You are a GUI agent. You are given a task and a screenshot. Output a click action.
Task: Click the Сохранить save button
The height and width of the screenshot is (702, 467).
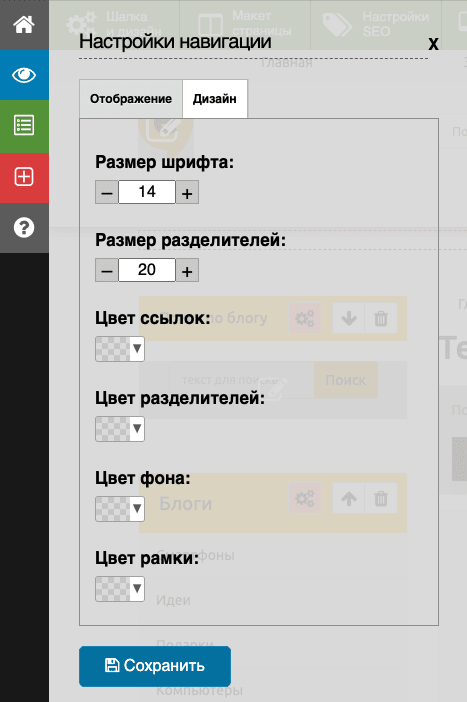(x=155, y=666)
